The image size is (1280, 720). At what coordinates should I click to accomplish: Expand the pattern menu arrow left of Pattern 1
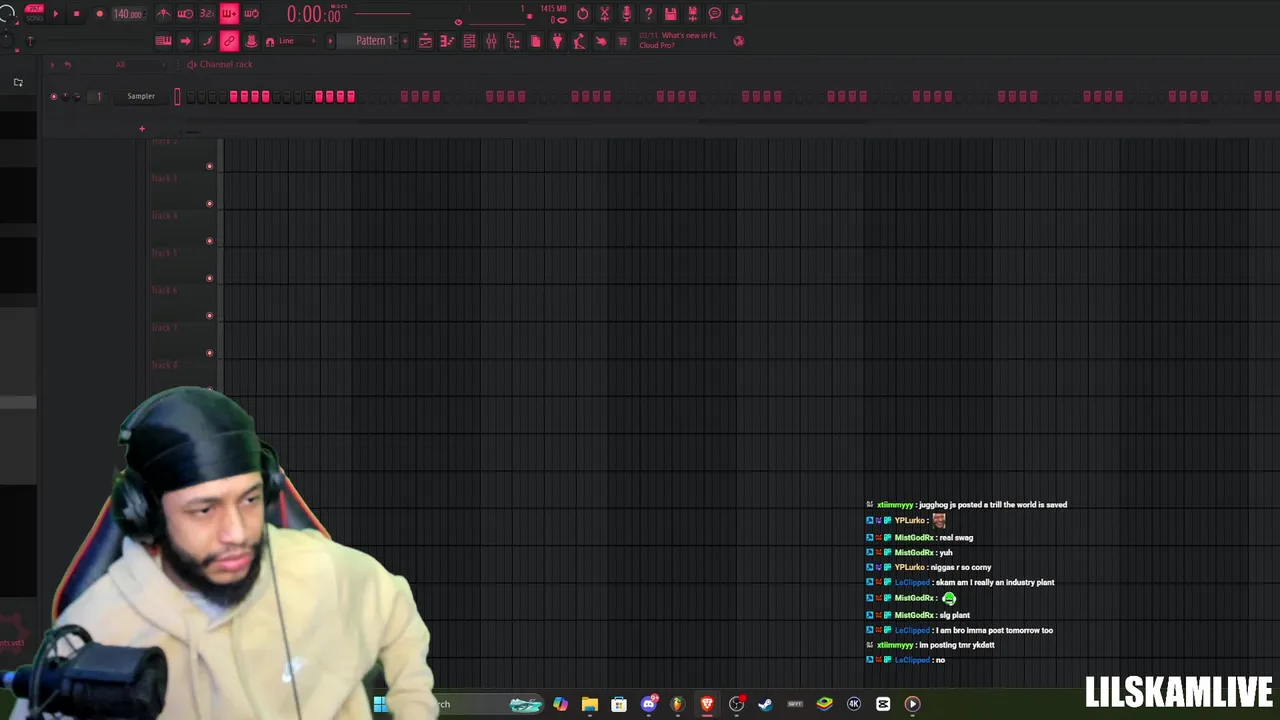(332, 41)
